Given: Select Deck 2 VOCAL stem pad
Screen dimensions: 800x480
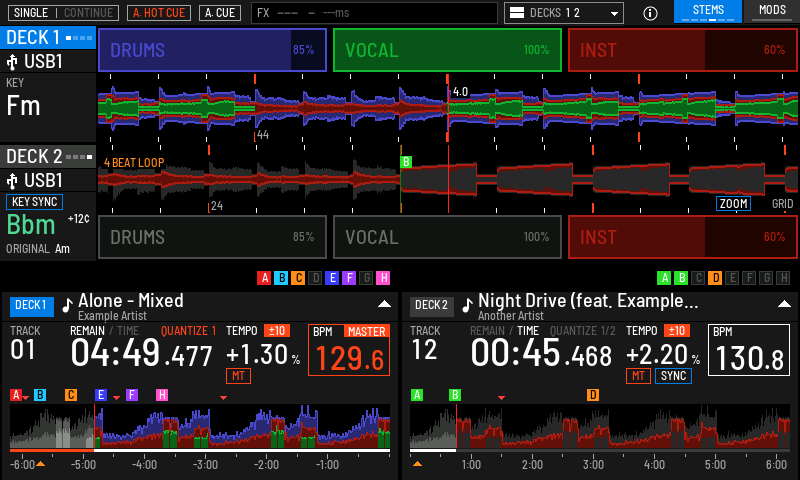Looking at the screenshot, I should (x=447, y=237).
